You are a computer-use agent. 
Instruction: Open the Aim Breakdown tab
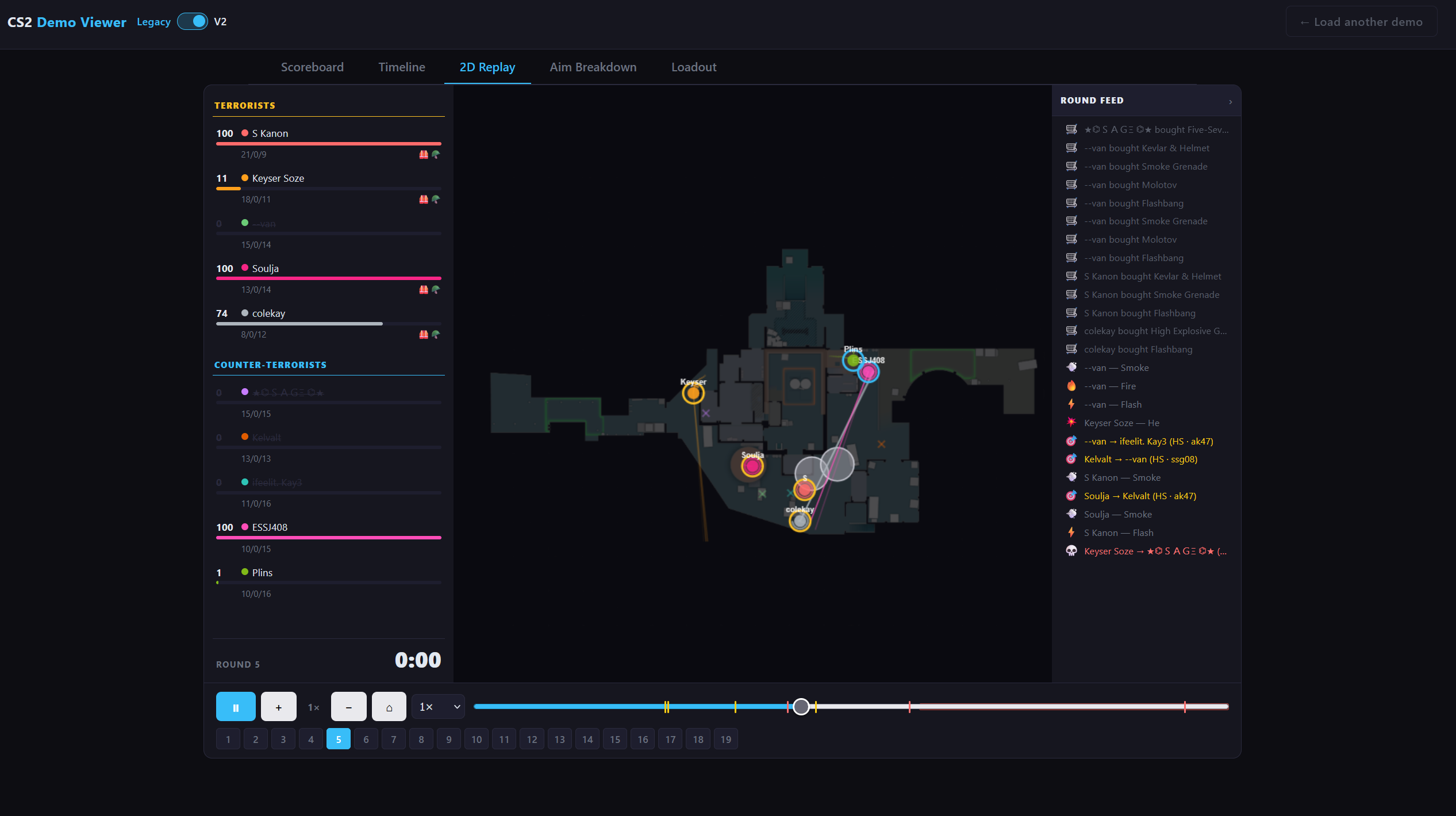tap(593, 67)
